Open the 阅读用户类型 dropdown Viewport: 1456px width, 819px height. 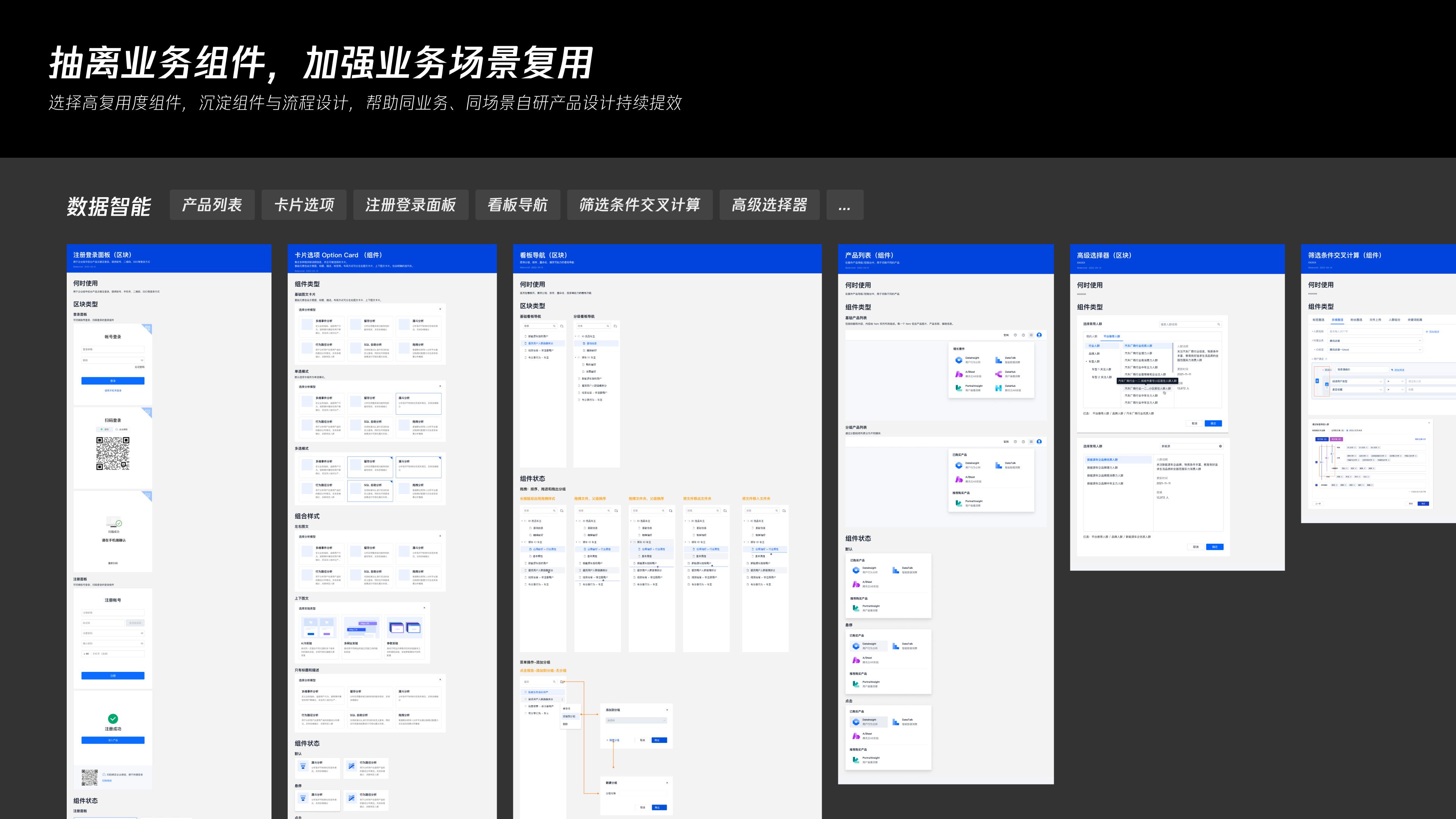1357,381
